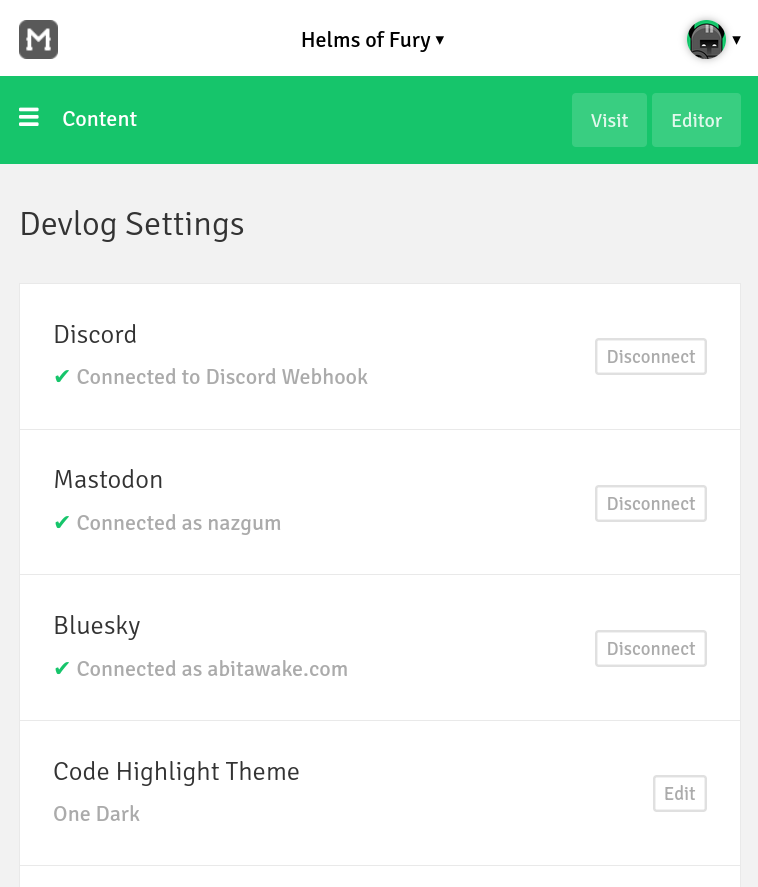
Task: Click the checkmark next to abitawake.com
Action: pyautogui.click(x=62, y=668)
